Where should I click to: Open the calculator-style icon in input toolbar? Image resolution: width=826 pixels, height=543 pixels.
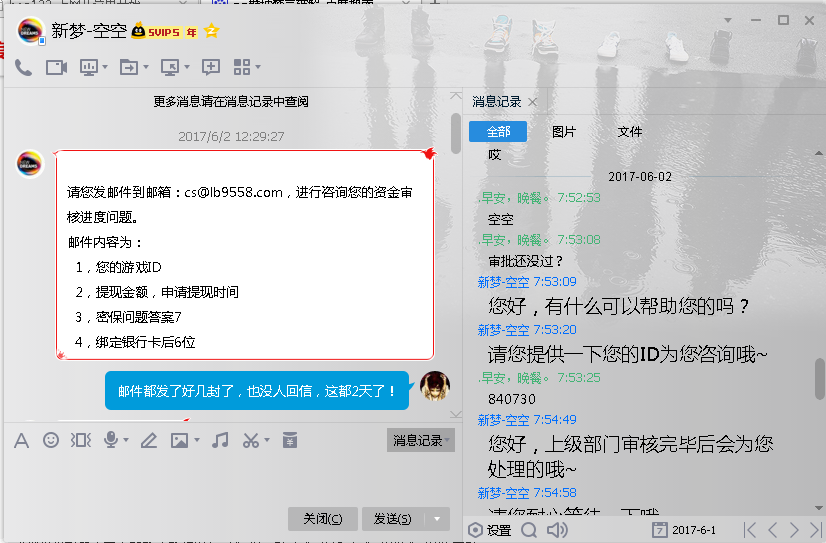coord(290,440)
